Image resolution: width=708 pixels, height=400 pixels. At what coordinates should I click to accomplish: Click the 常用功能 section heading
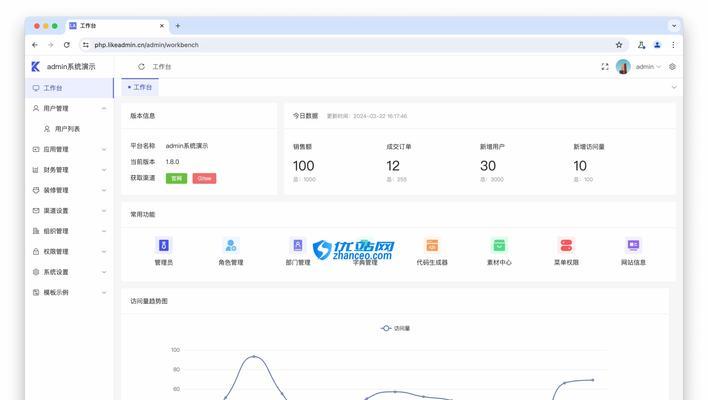click(x=143, y=214)
